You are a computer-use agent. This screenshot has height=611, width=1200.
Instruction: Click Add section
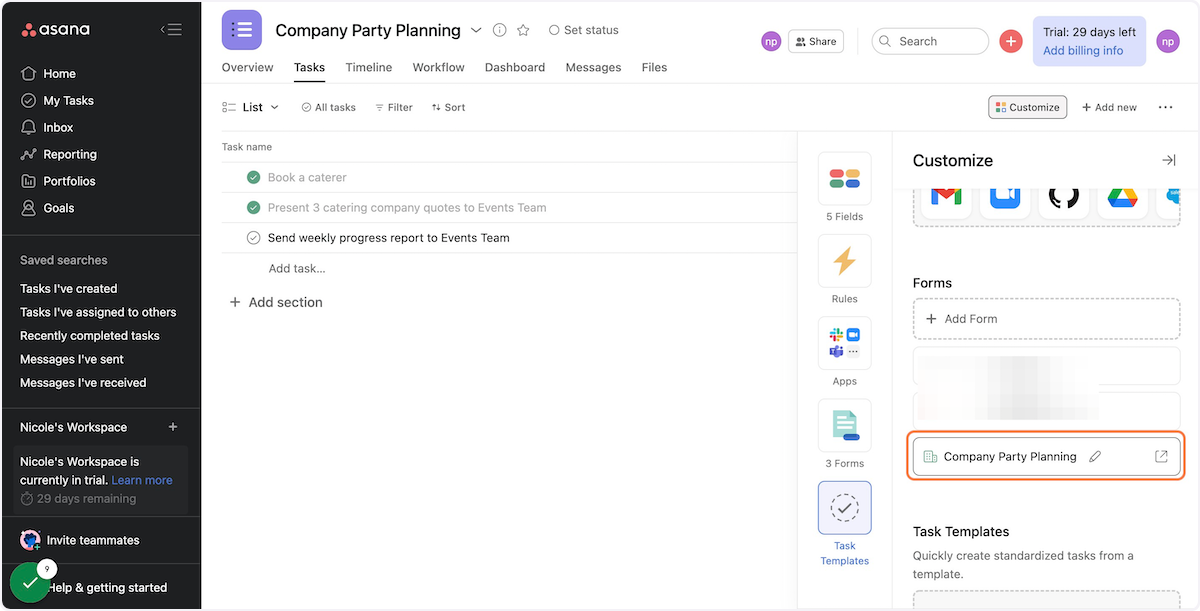[x=276, y=302]
